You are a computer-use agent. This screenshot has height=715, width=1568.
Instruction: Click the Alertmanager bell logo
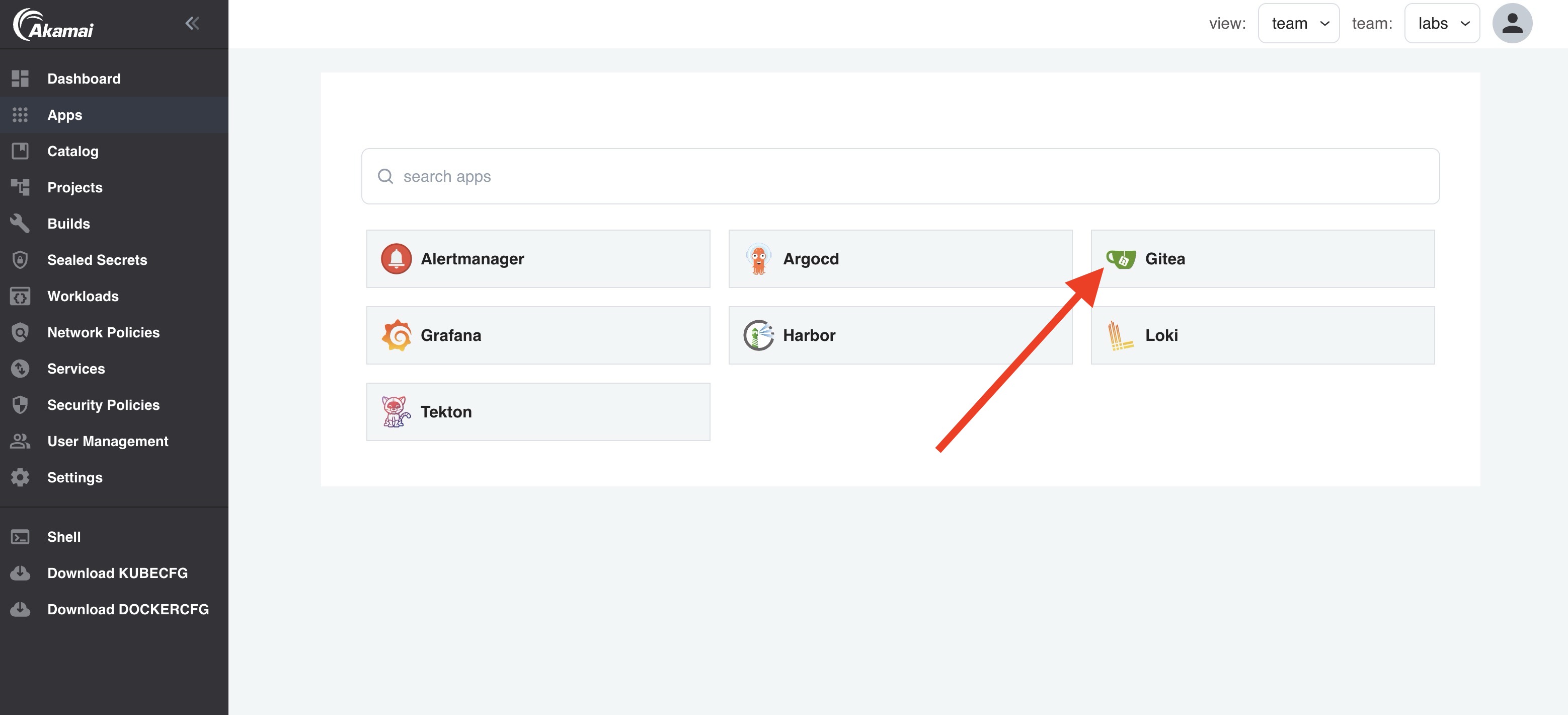tap(396, 259)
